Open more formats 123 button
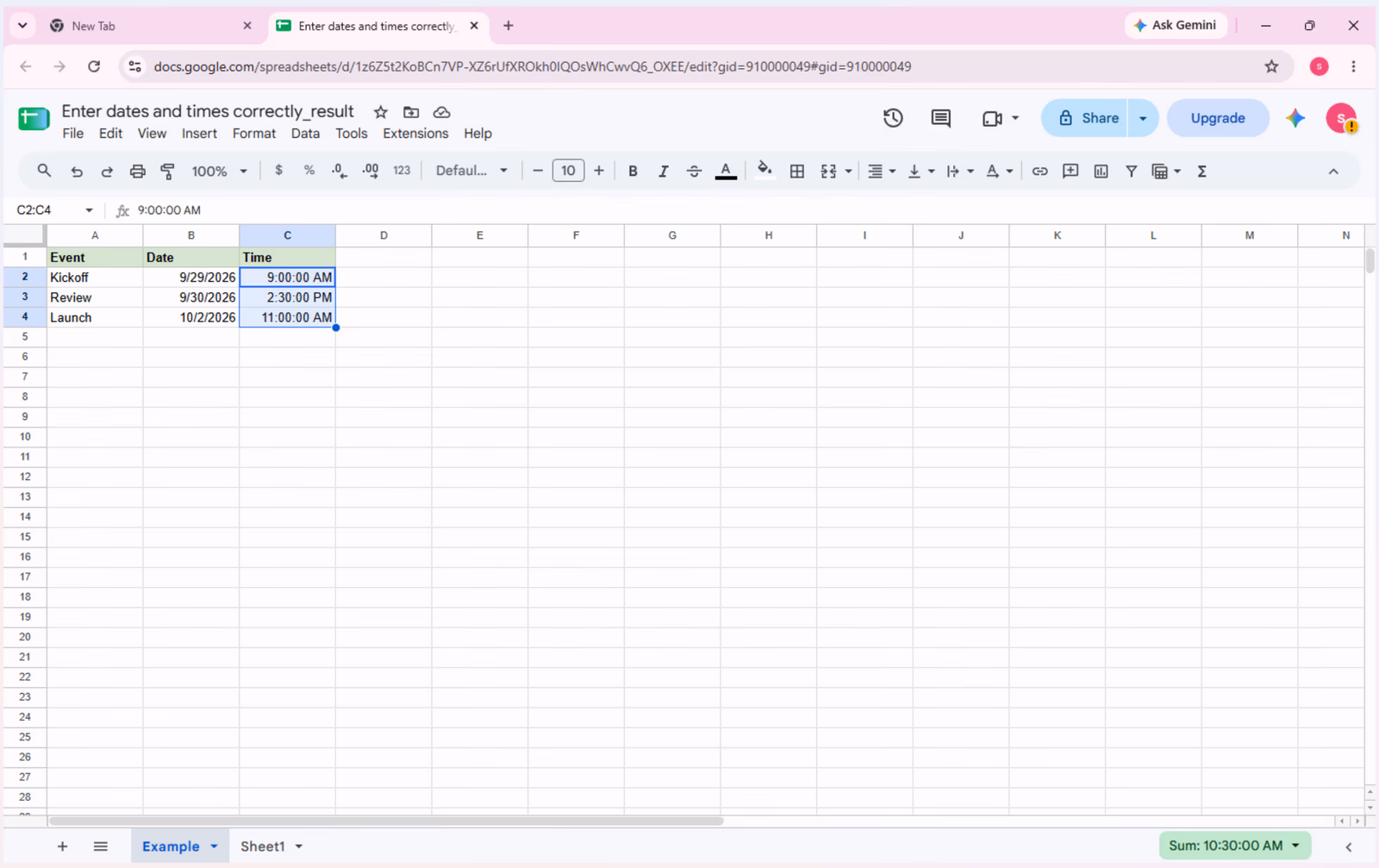The image size is (1379, 868). click(x=402, y=171)
